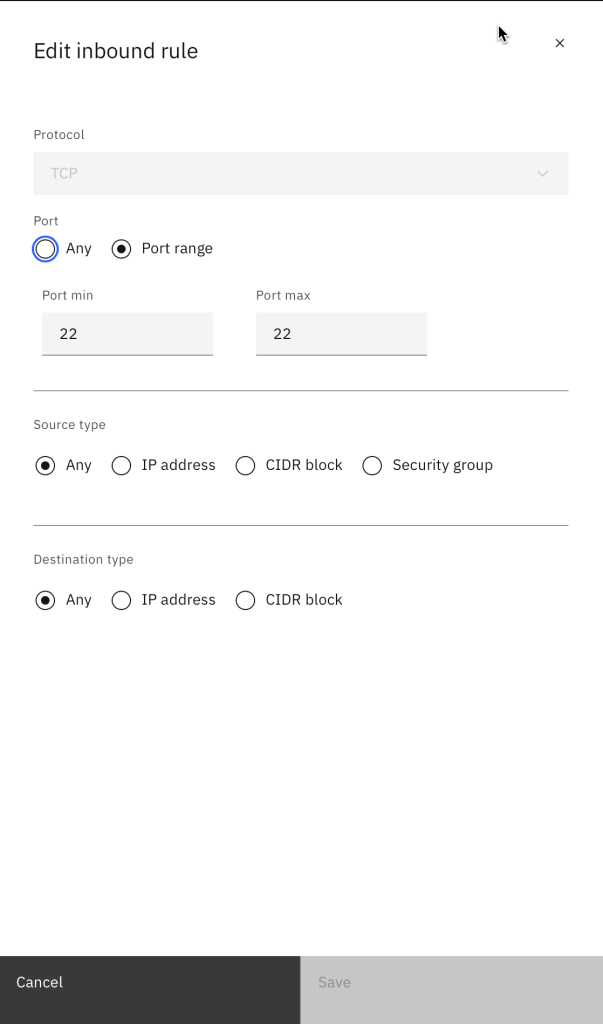The image size is (603, 1024).
Task: Select Security group as Source type
Action: point(373,465)
